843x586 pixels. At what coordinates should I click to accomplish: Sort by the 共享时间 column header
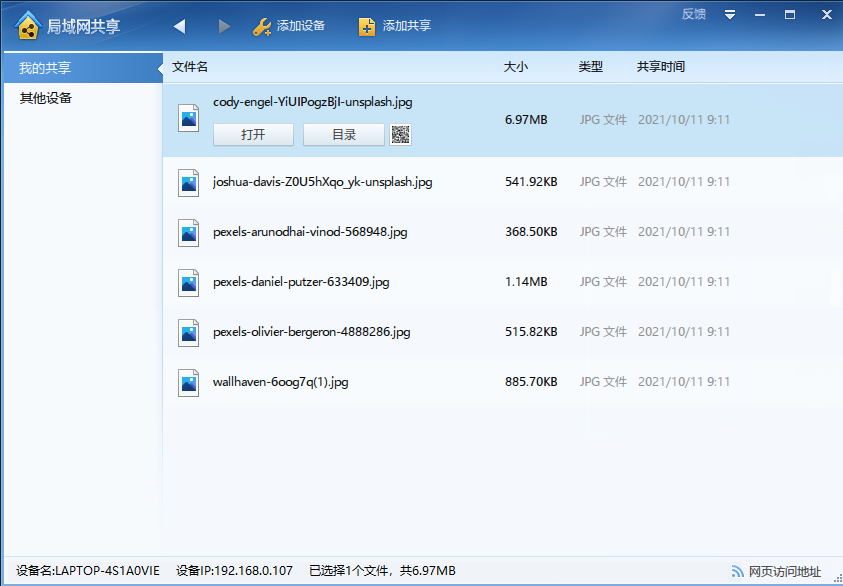(661, 67)
